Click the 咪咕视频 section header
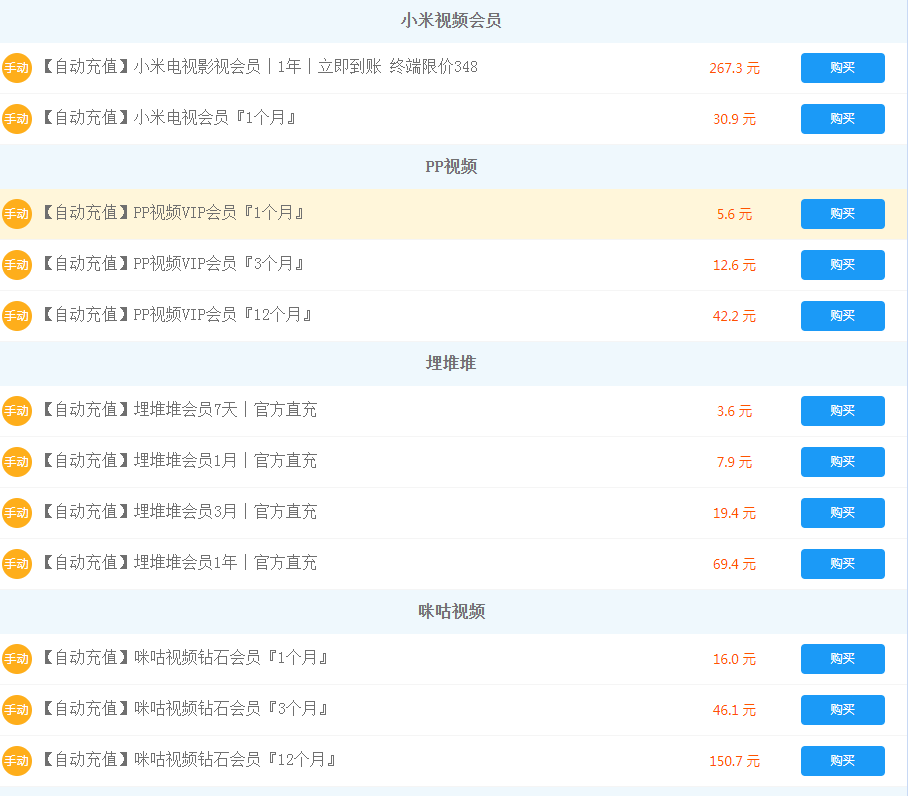This screenshot has height=796, width=909. click(x=452, y=612)
